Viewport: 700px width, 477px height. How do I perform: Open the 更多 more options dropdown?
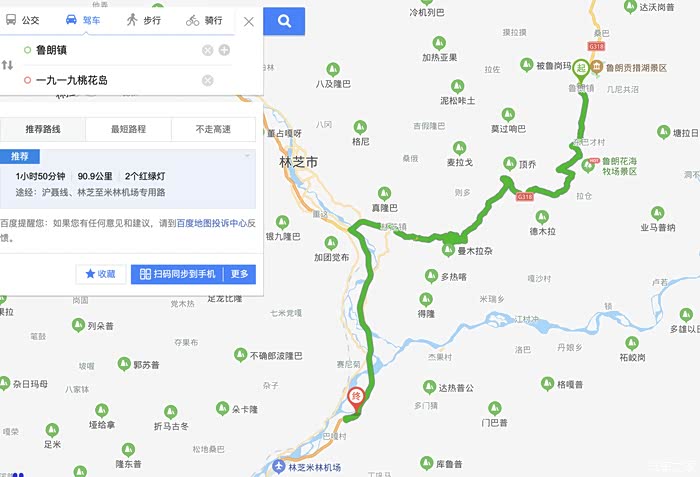pos(239,274)
